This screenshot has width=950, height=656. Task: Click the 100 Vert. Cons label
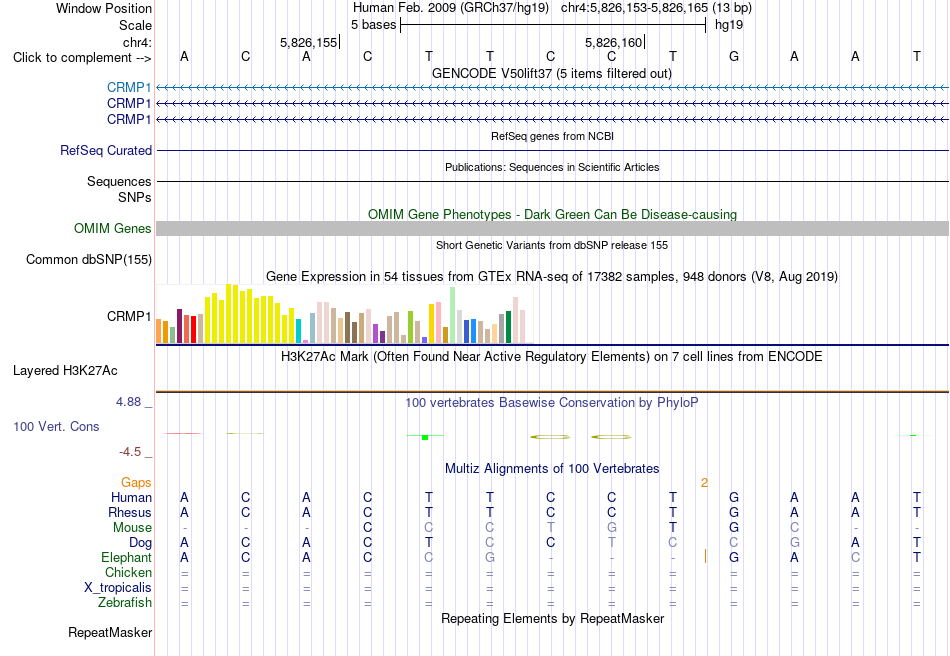56,426
